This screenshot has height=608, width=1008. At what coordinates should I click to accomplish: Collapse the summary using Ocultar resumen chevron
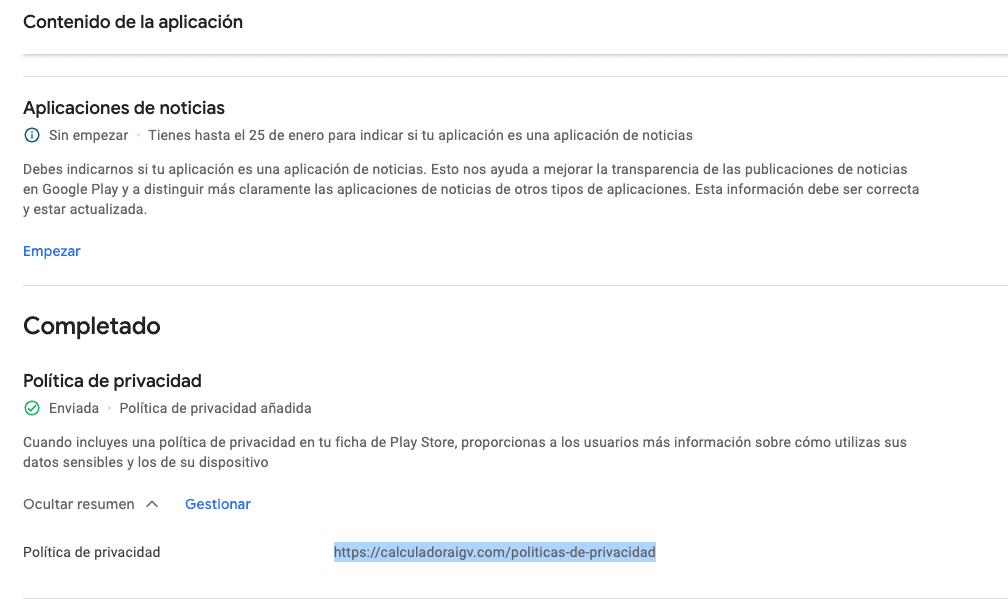[x=152, y=504]
